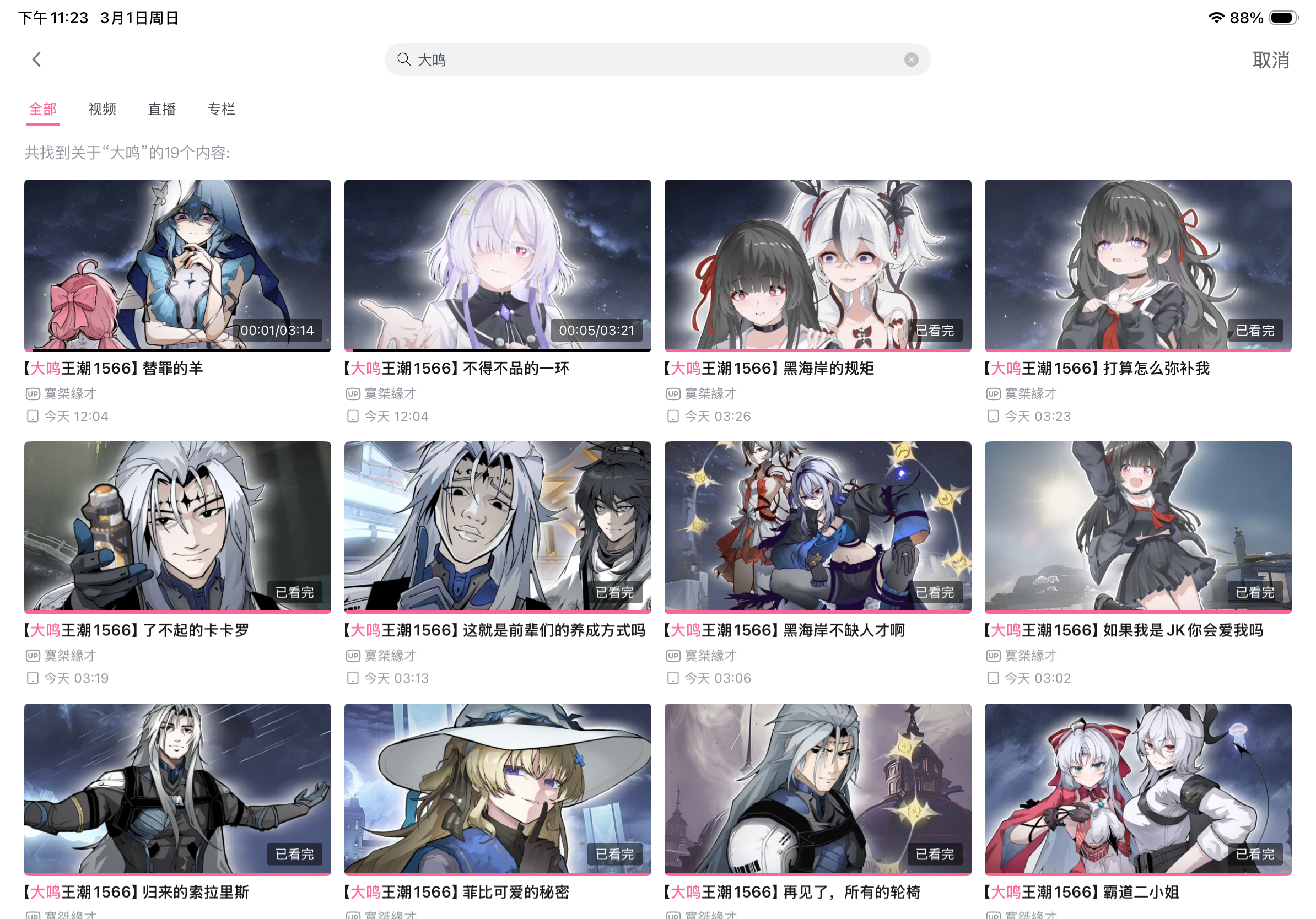Tap device icon beside 今天 03:02
Image resolution: width=1316 pixels, height=919 pixels.
[993, 678]
